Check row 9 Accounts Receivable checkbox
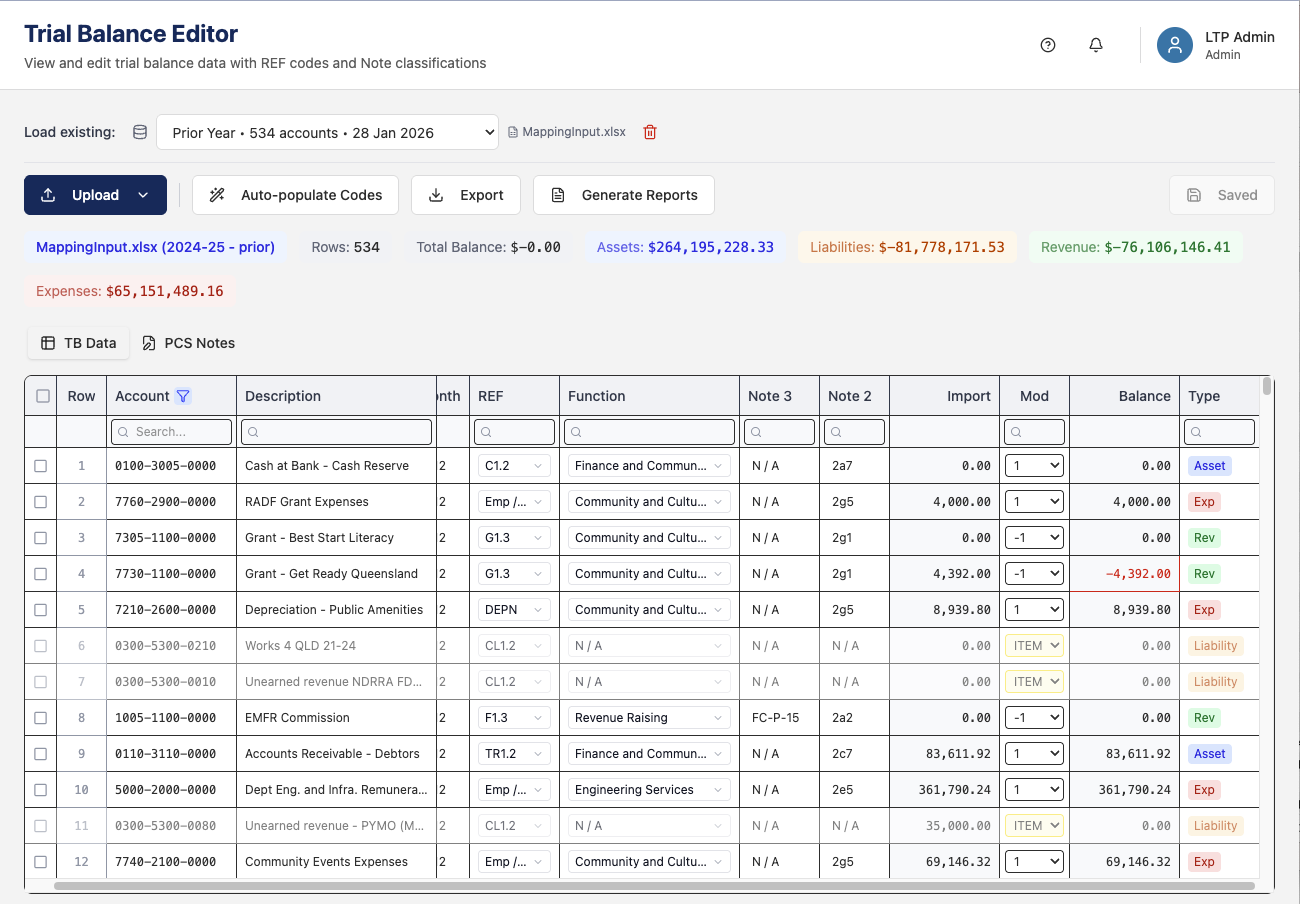This screenshot has width=1300, height=904. [41, 754]
